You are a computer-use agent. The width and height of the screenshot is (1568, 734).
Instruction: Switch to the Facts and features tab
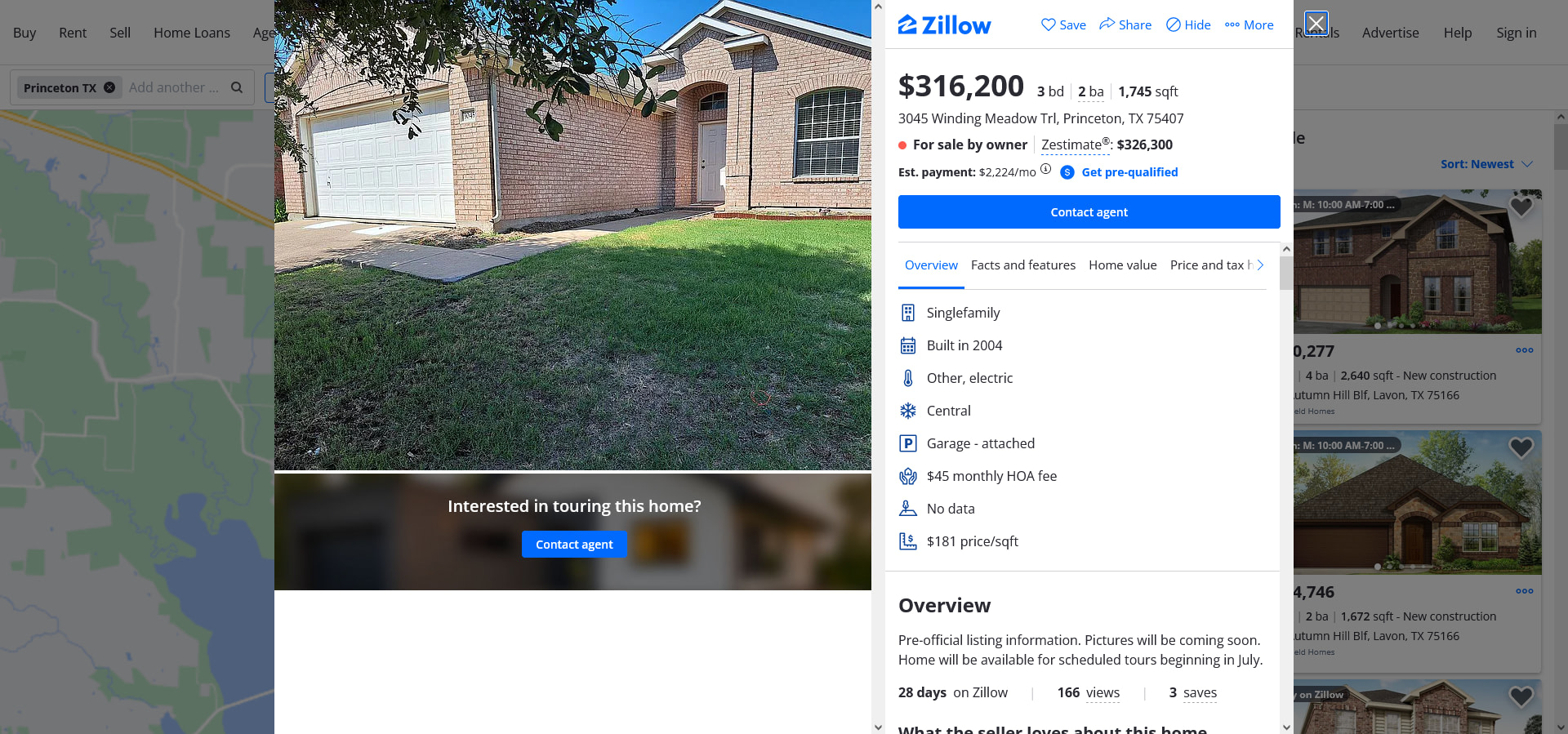pos(1022,265)
